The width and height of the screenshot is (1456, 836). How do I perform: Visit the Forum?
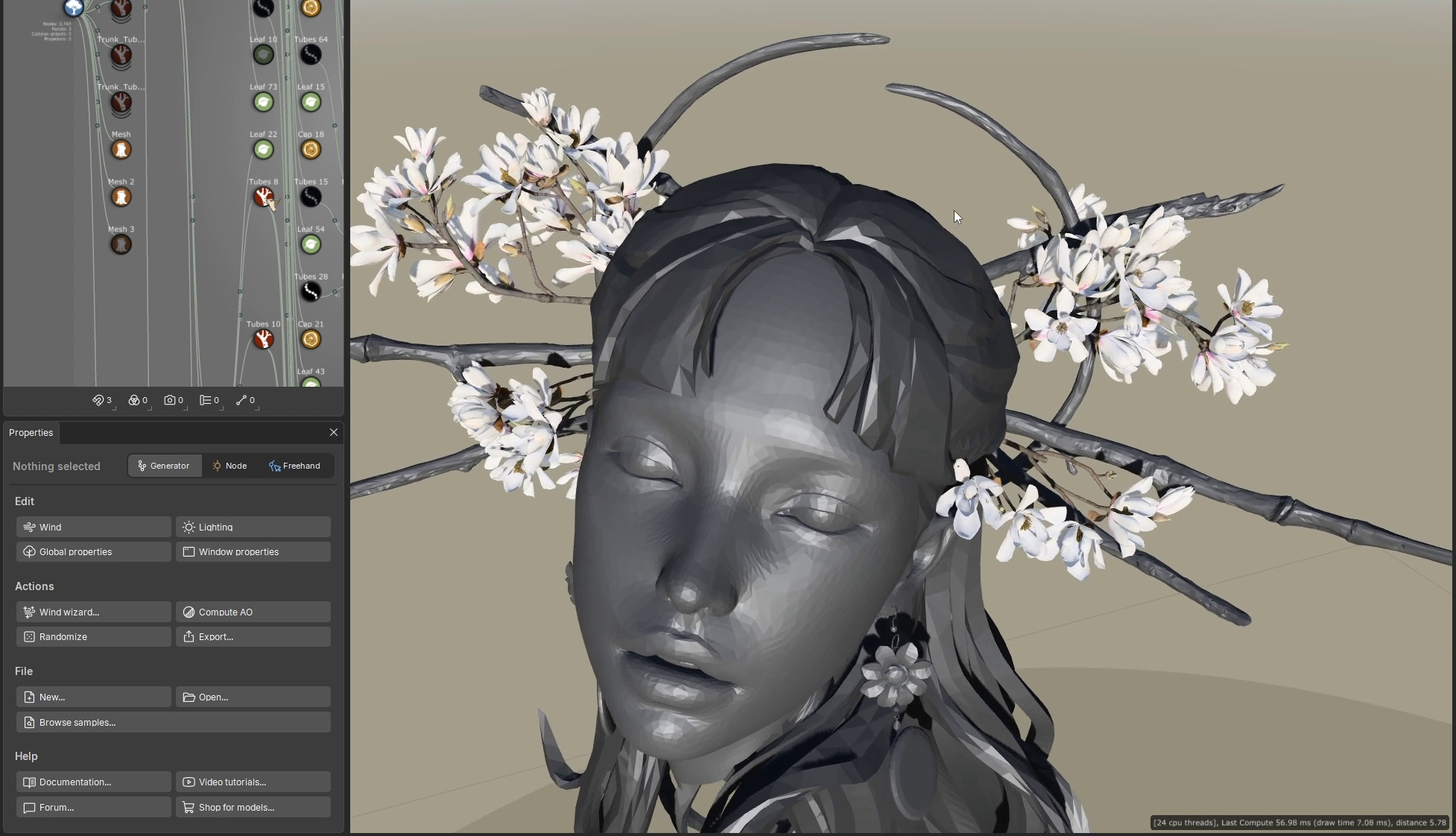tap(93, 807)
